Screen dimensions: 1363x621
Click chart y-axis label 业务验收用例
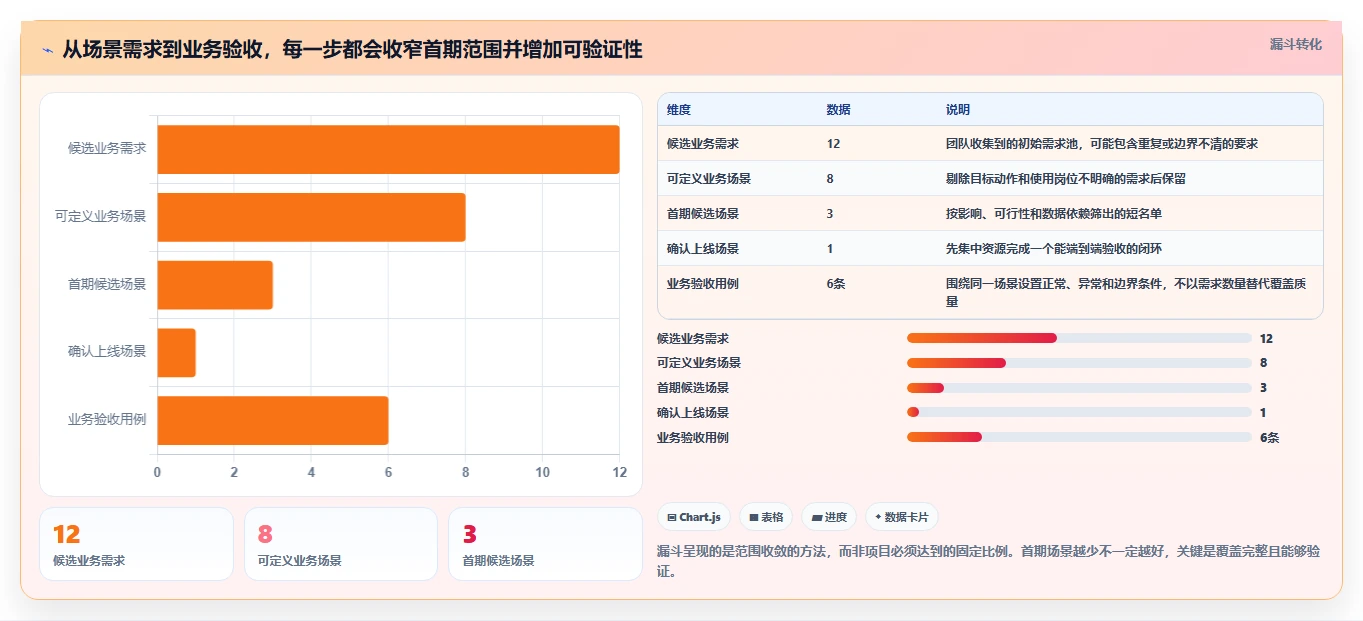[x=107, y=419]
